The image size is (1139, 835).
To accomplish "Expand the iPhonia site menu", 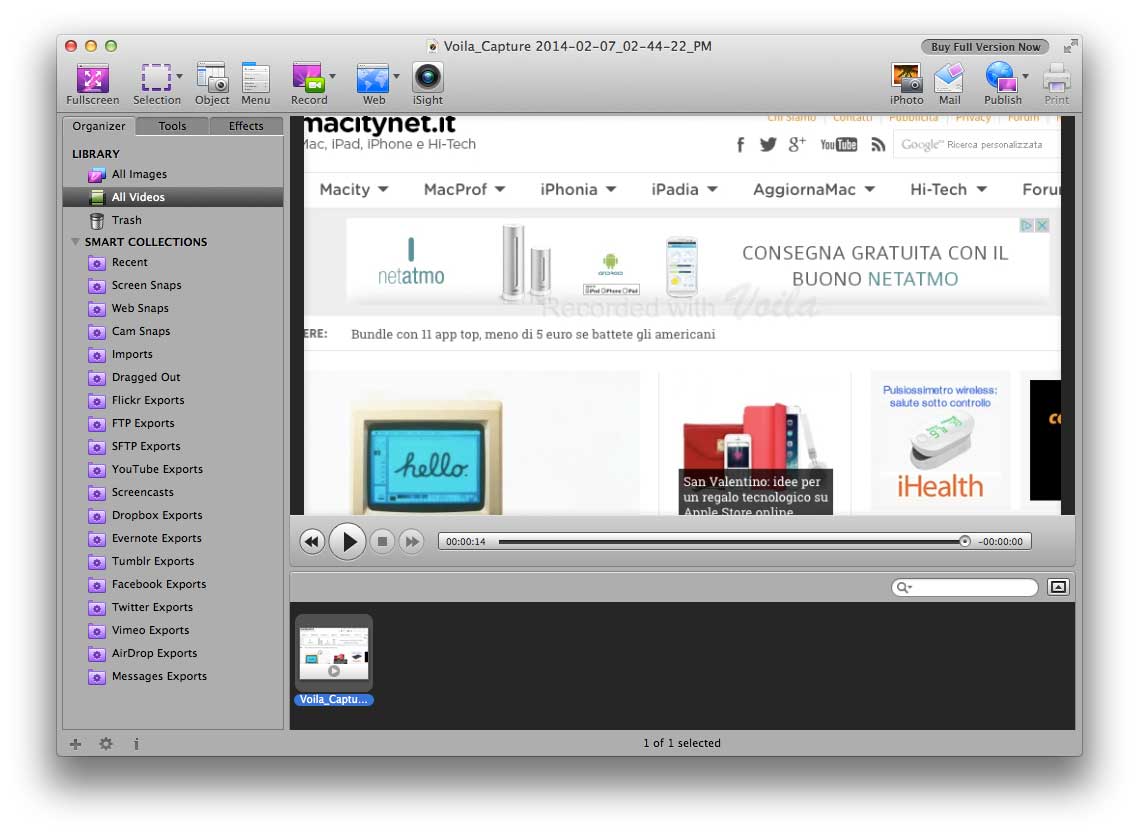I will tap(578, 190).
